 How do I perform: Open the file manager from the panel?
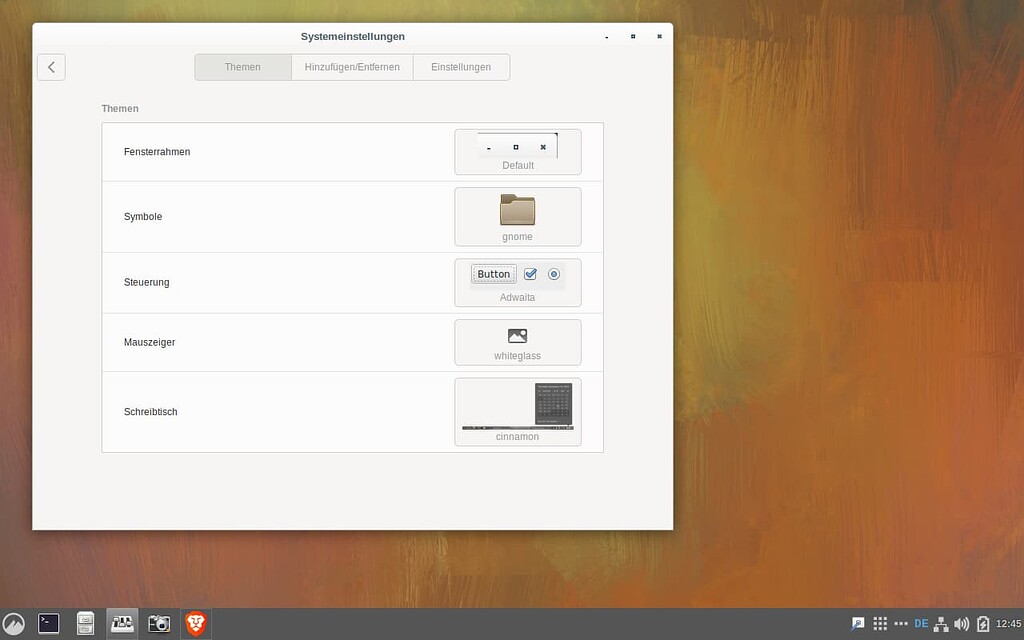click(86, 624)
